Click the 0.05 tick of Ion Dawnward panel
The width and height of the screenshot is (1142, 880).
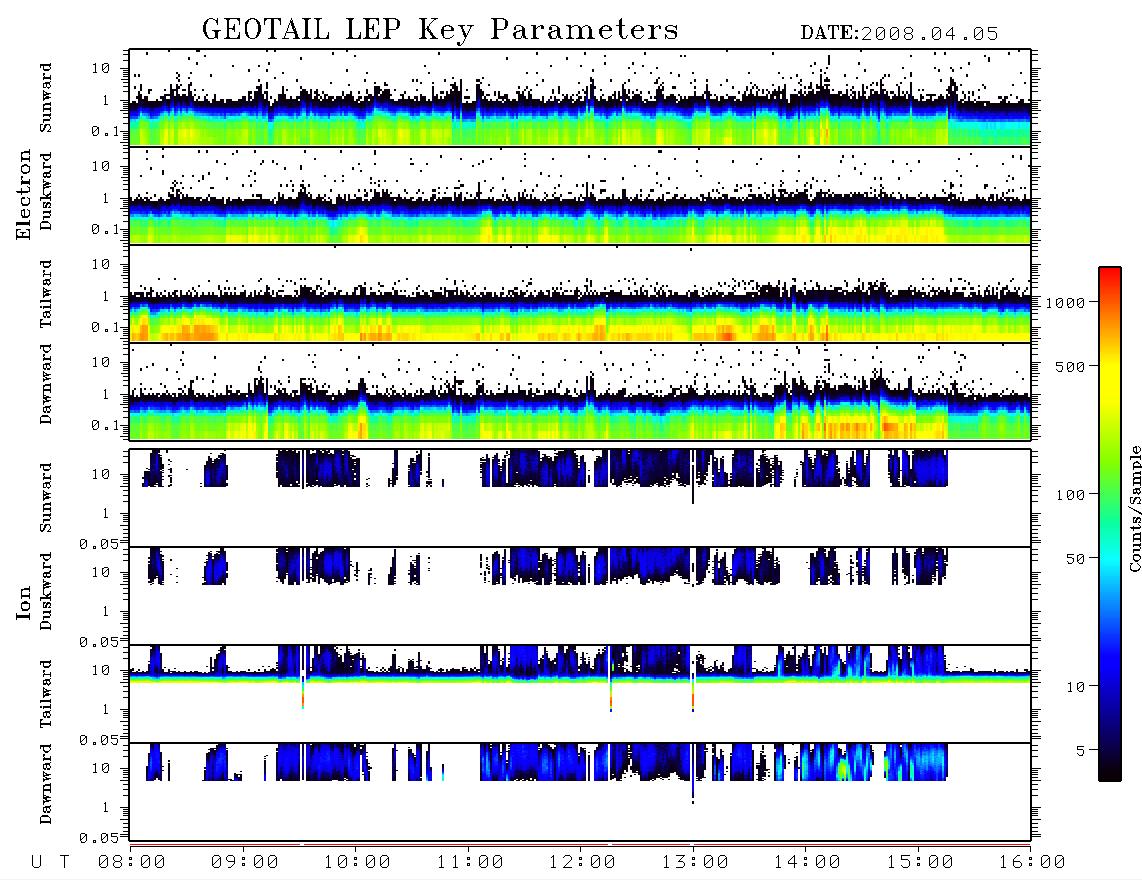point(98,838)
